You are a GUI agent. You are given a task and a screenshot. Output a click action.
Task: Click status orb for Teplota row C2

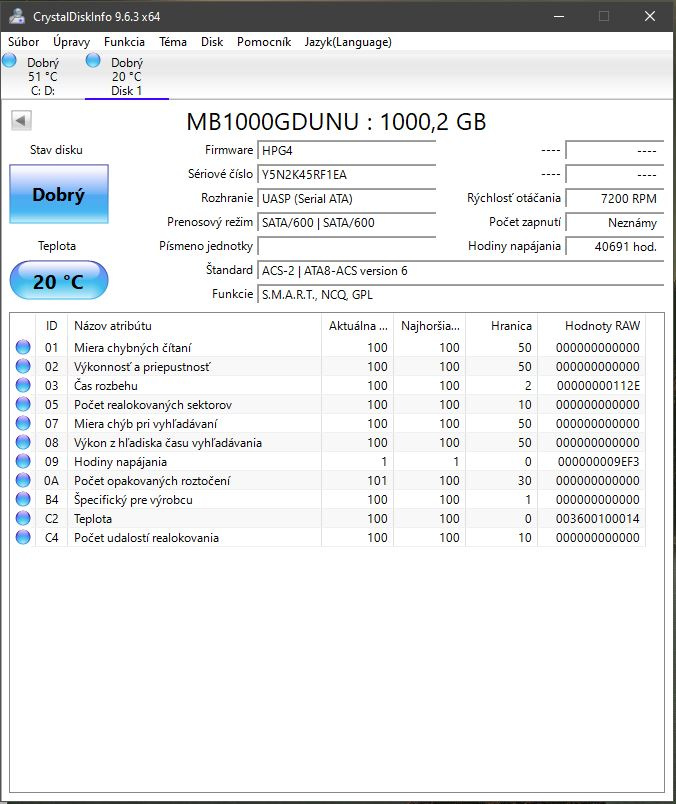(x=23, y=518)
